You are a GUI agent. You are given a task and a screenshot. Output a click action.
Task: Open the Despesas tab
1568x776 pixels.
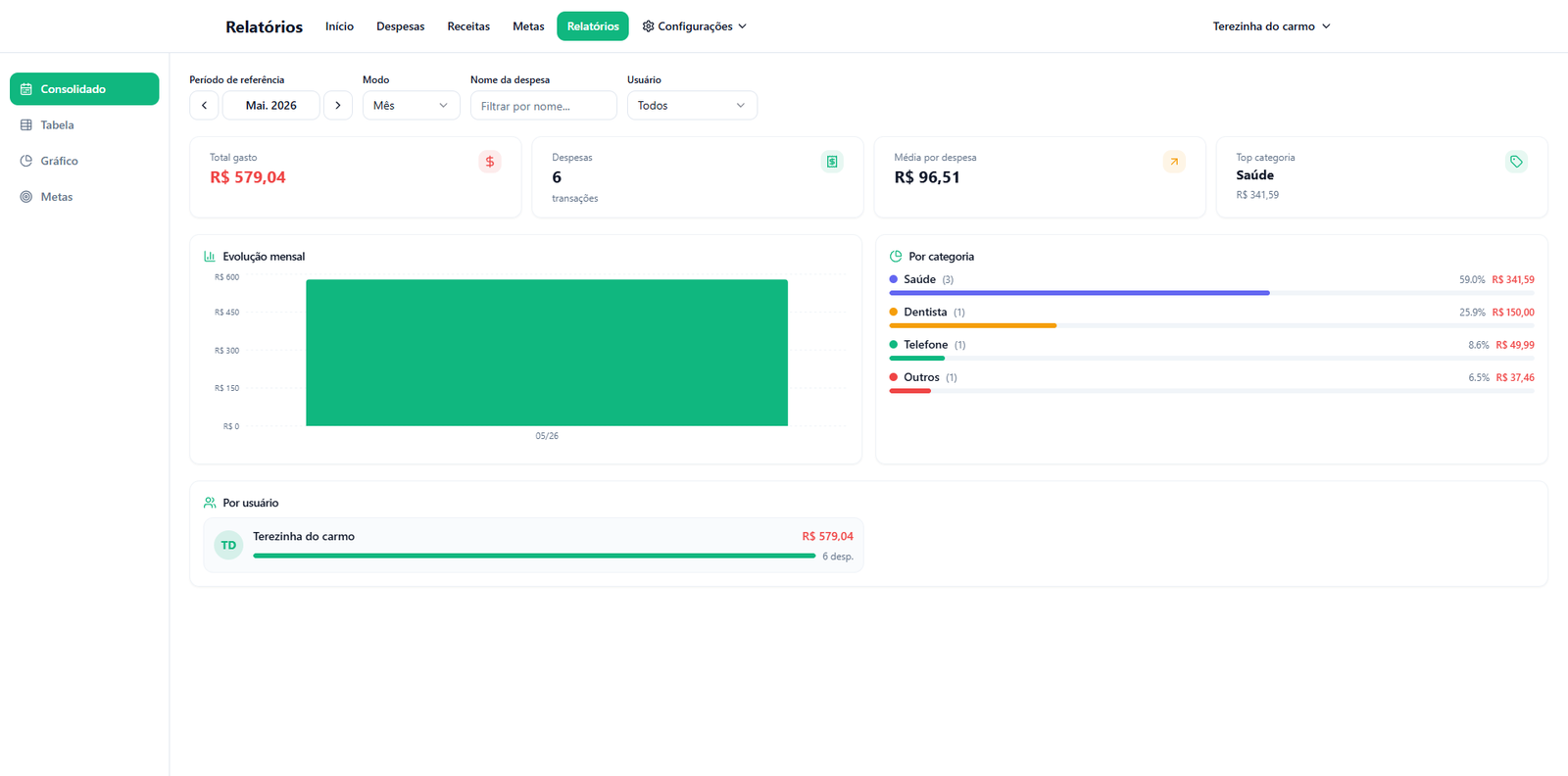pyautogui.click(x=401, y=26)
